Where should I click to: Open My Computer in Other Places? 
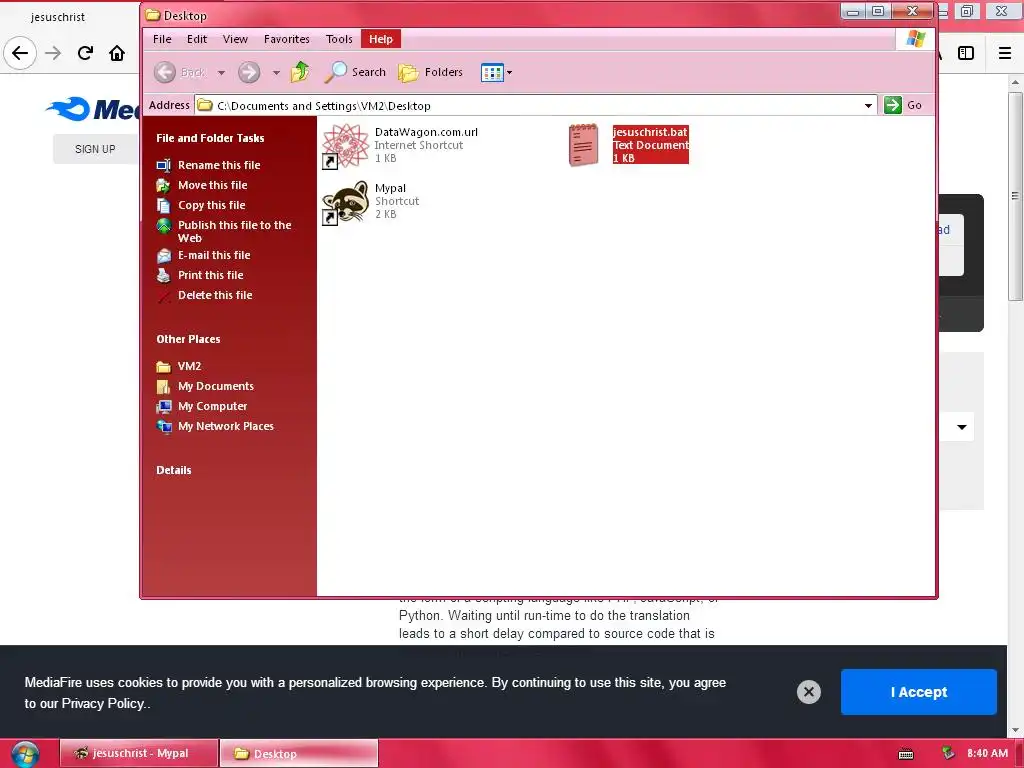coord(212,406)
